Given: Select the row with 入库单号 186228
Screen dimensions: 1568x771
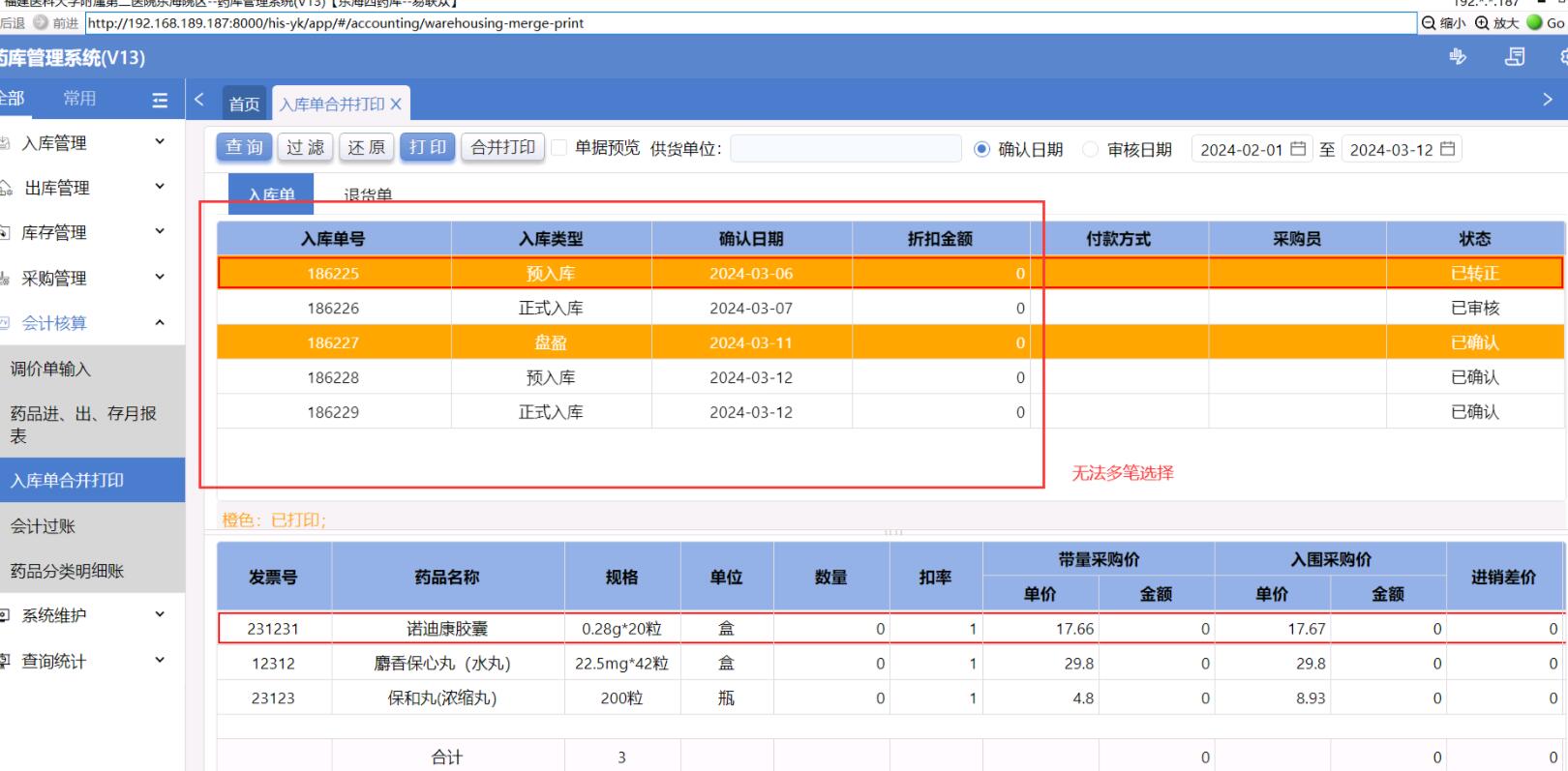Looking at the screenshot, I should point(890,377).
